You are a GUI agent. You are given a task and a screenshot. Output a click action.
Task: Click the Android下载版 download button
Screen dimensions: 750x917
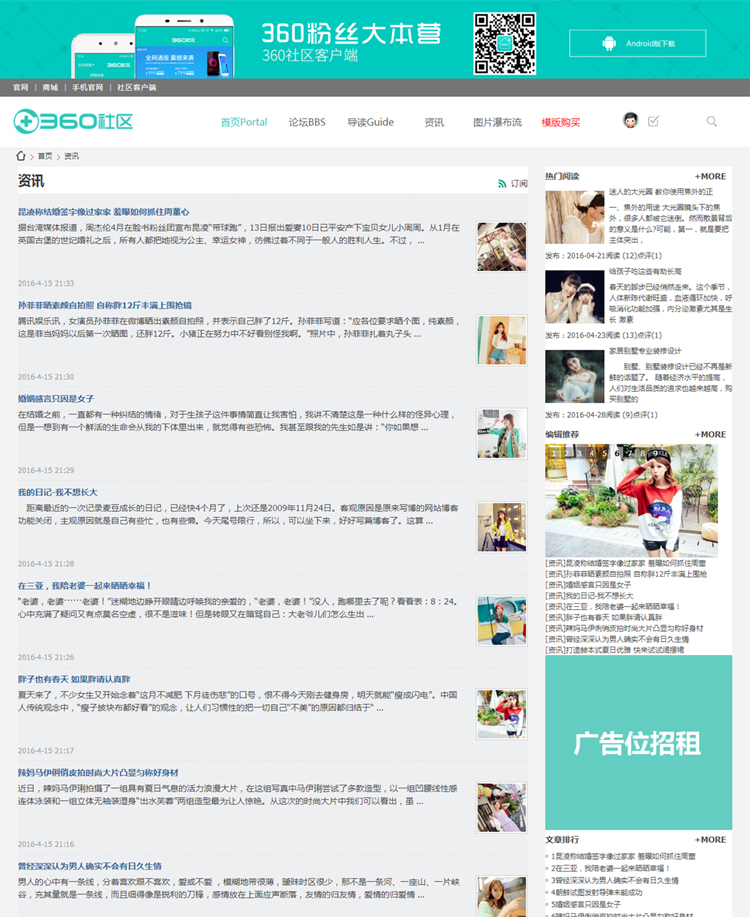tap(637, 43)
